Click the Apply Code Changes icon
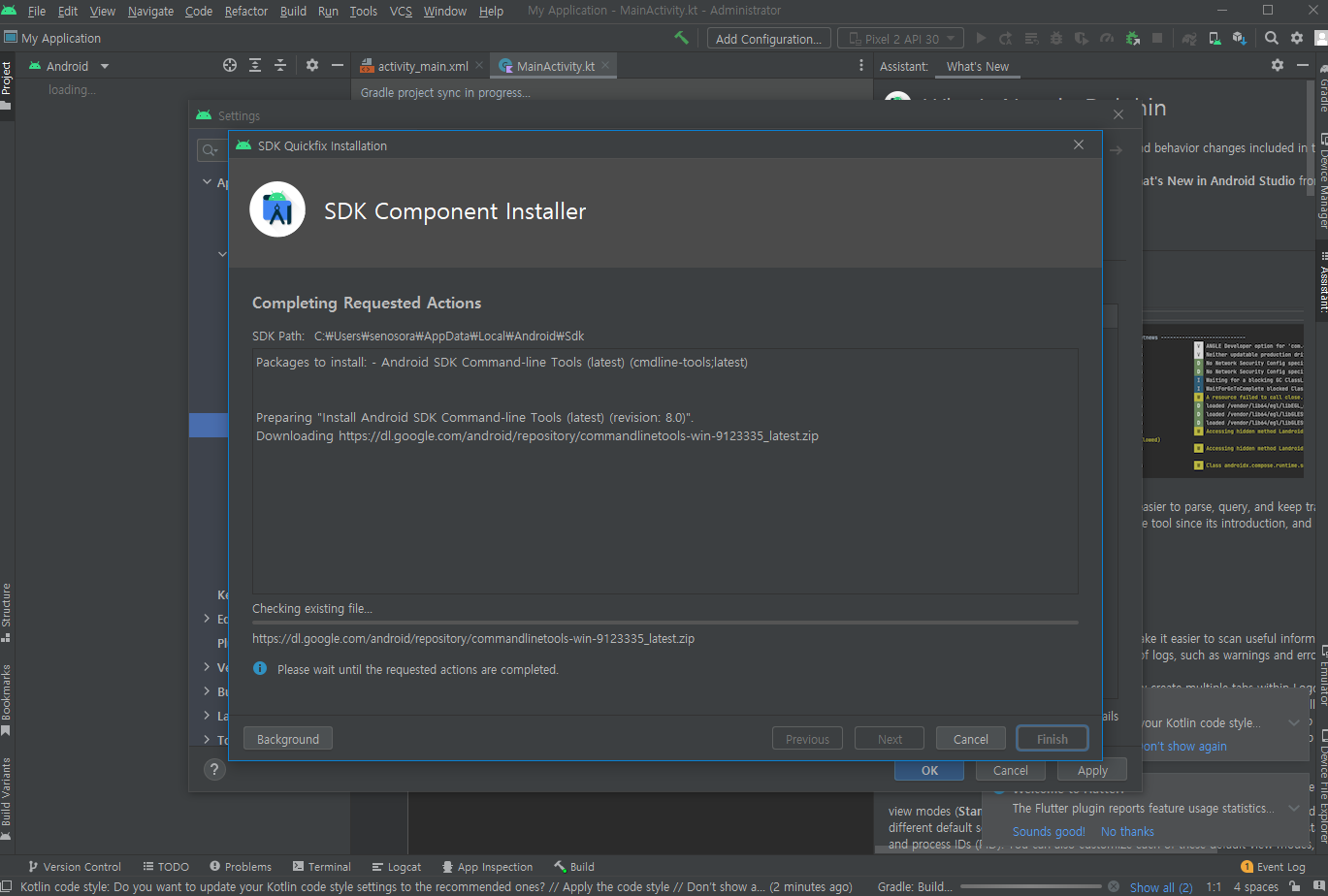Screen dimensions: 1328x896 (x=1031, y=38)
